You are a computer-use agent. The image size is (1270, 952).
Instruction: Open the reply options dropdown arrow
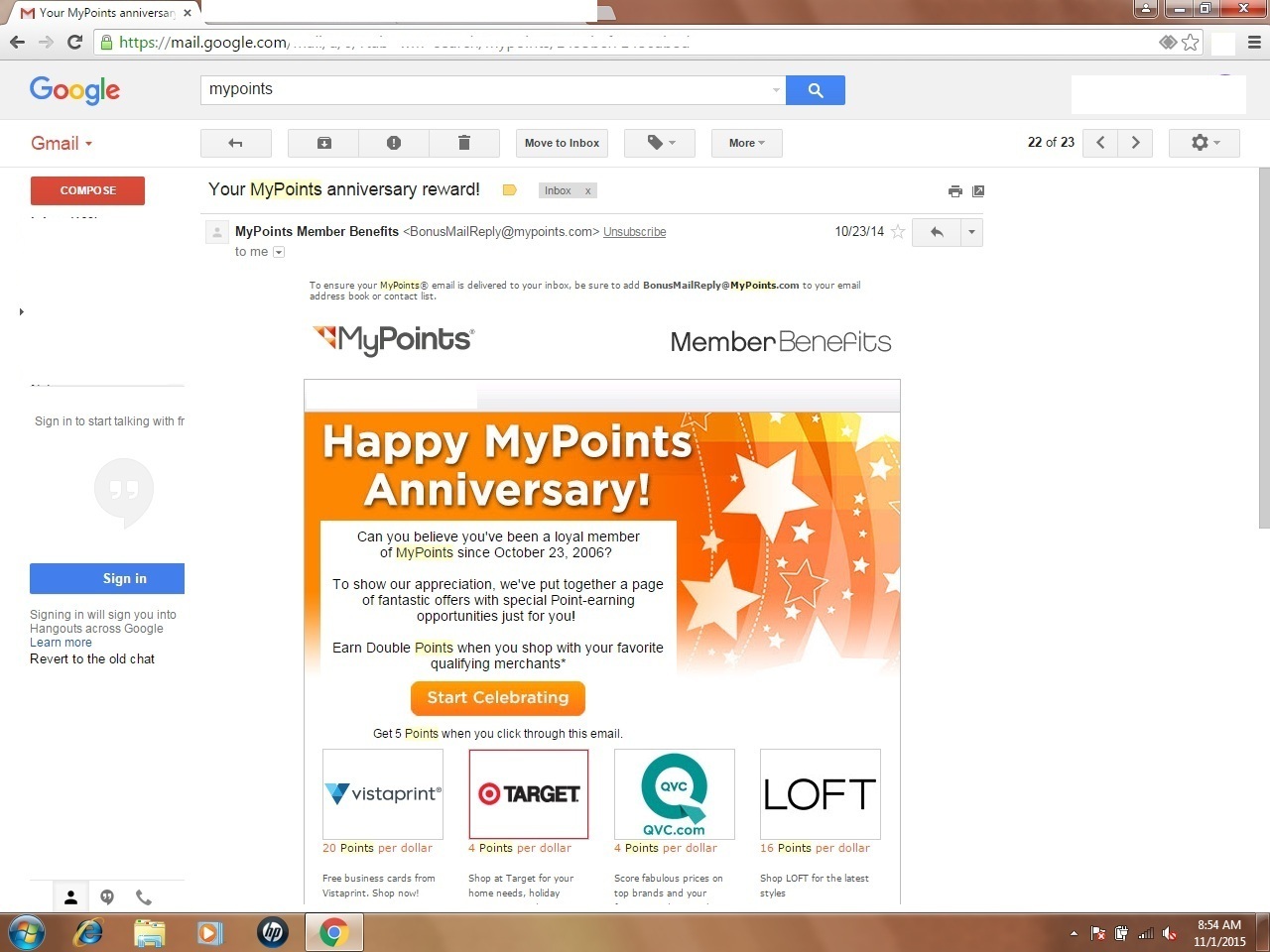[970, 231]
